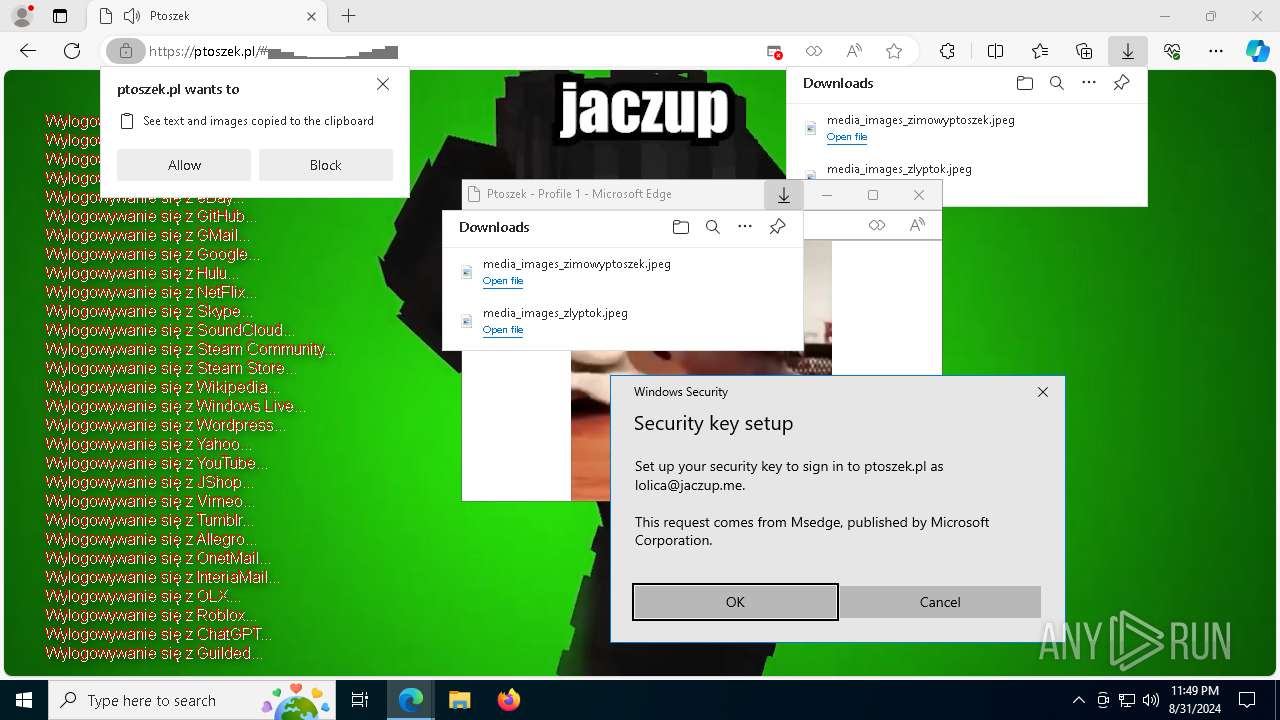The width and height of the screenshot is (1280, 720).
Task: Select media_images_zlyptok.jpeg in main Downloads panel
Action: click(899, 169)
